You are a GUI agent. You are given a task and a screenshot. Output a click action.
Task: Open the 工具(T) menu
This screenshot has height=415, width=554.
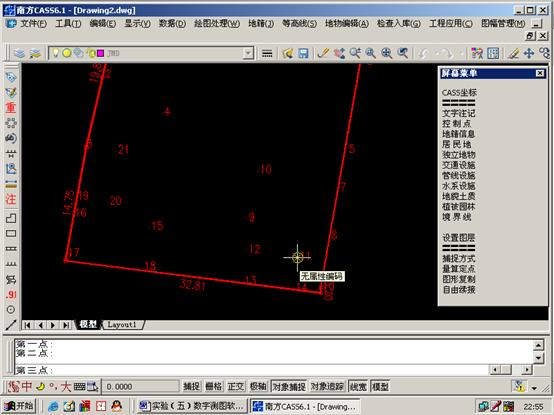[68, 24]
